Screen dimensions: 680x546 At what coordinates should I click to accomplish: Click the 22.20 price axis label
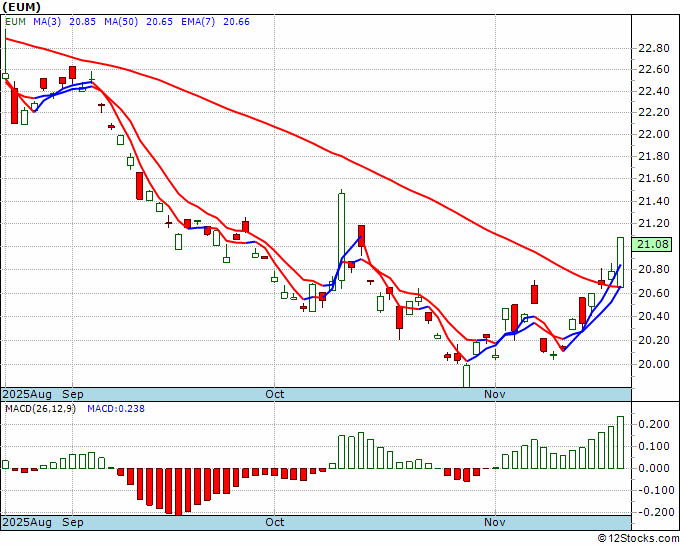(654, 112)
